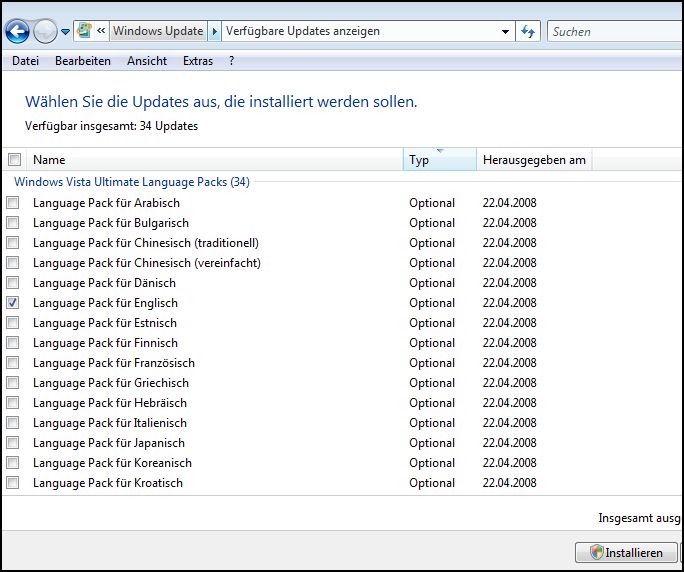Check the Language Pack für Koreanisch checkbox
Viewport: 684px width, 572px height.
(x=13, y=462)
